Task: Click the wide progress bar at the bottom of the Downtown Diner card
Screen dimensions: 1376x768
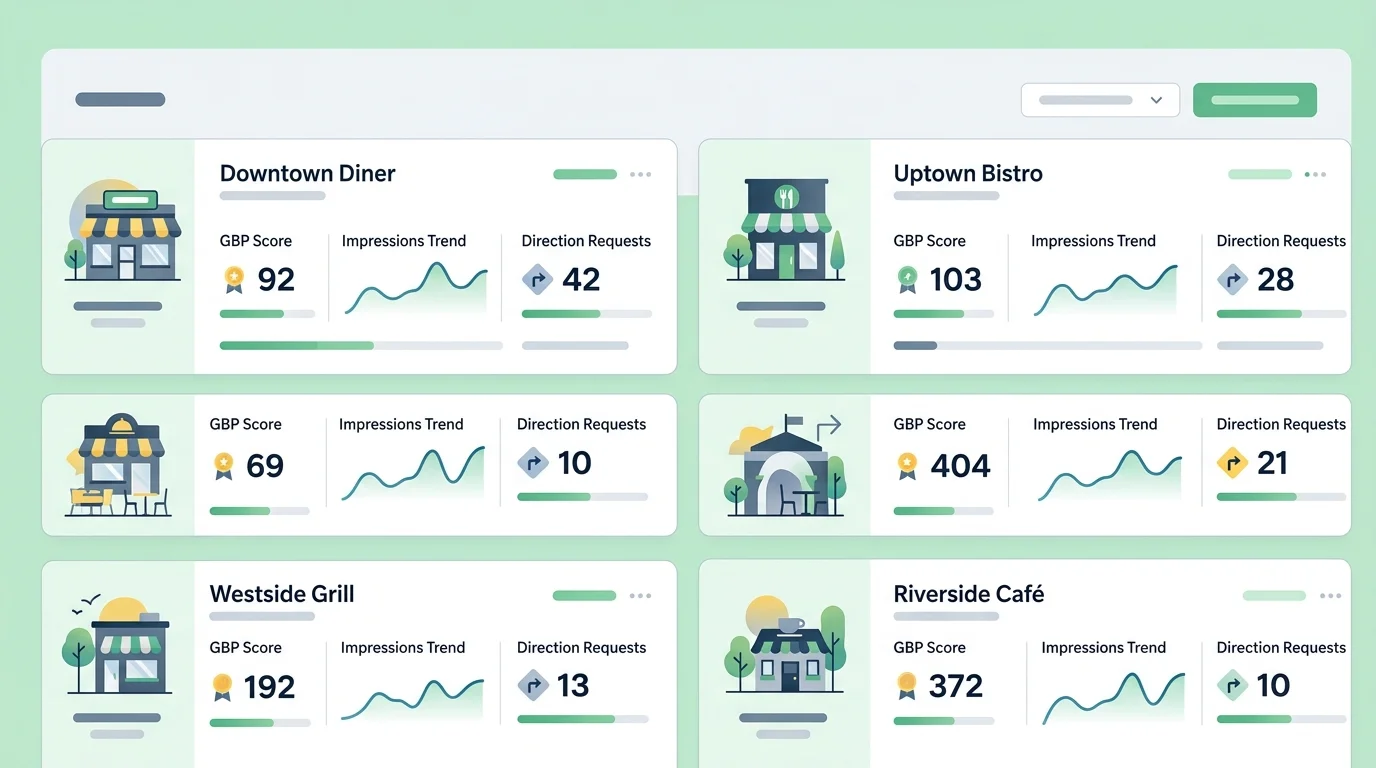Action: point(361,346)
